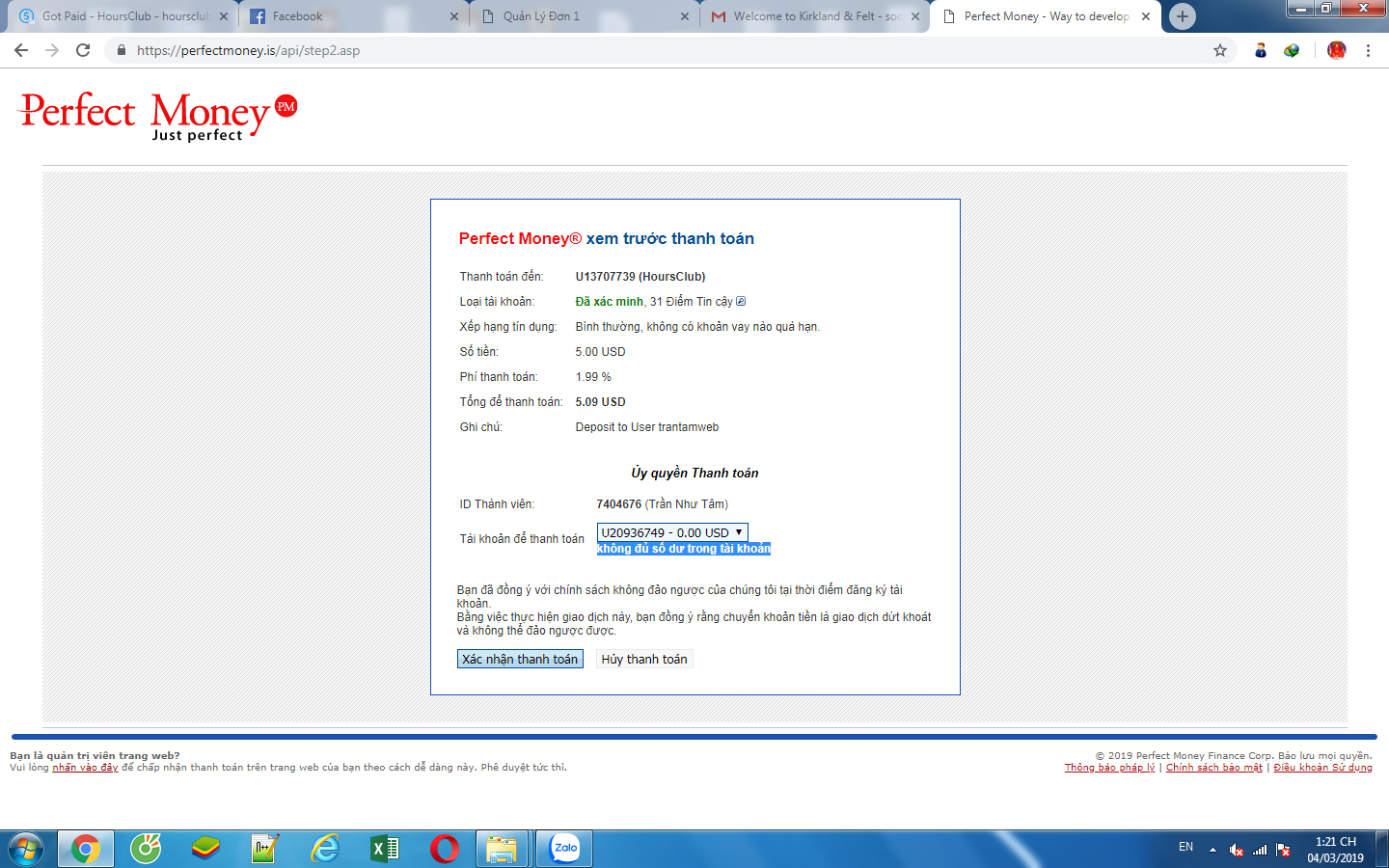Click the member ID '7404676'
Screen dimensions: 1389x868
pyautogui.click(x=619, y=504)
